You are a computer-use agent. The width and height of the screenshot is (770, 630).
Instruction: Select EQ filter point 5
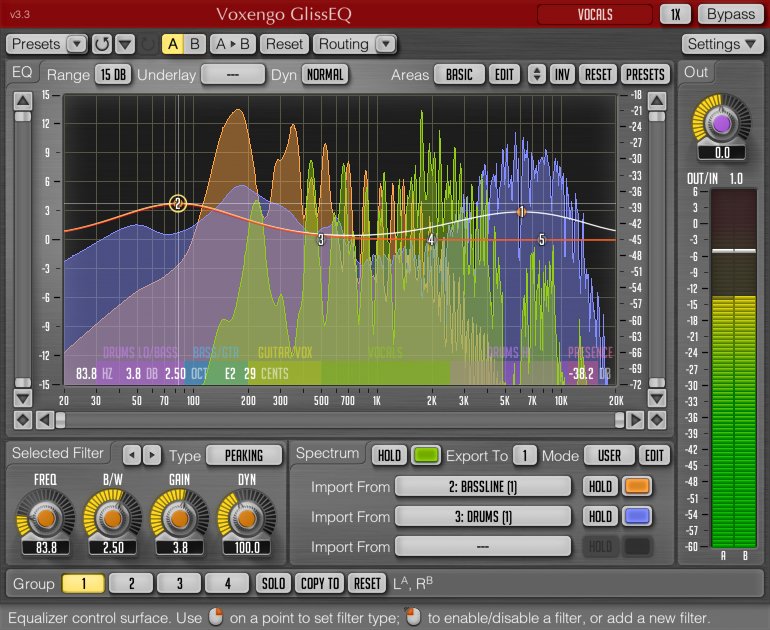click(x=542, y=240)
